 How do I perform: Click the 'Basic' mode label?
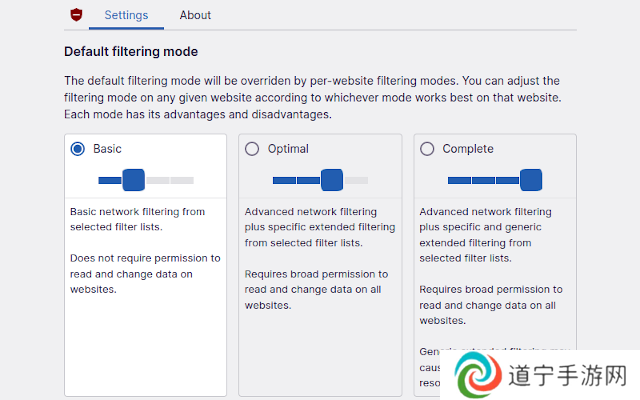[107, 149]
